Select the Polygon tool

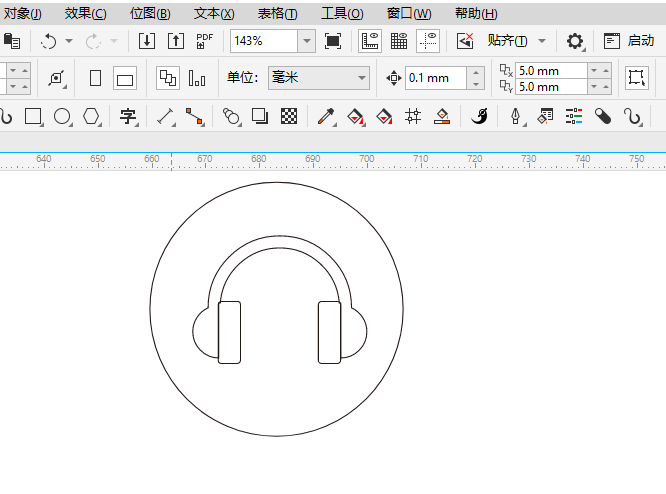[92, 116]
